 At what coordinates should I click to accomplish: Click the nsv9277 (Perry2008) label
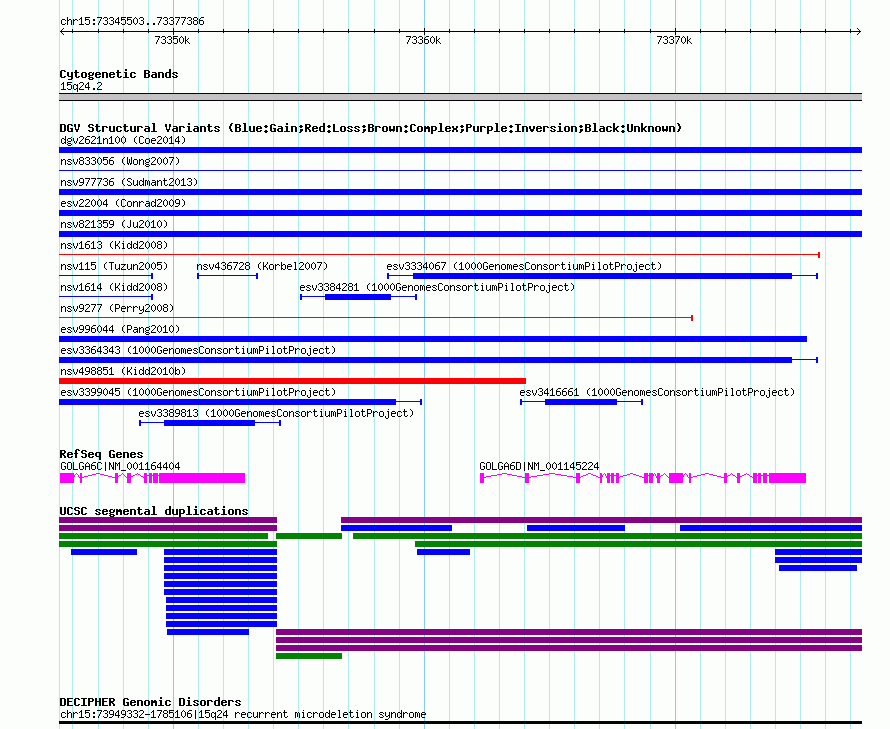coord(117,308)
